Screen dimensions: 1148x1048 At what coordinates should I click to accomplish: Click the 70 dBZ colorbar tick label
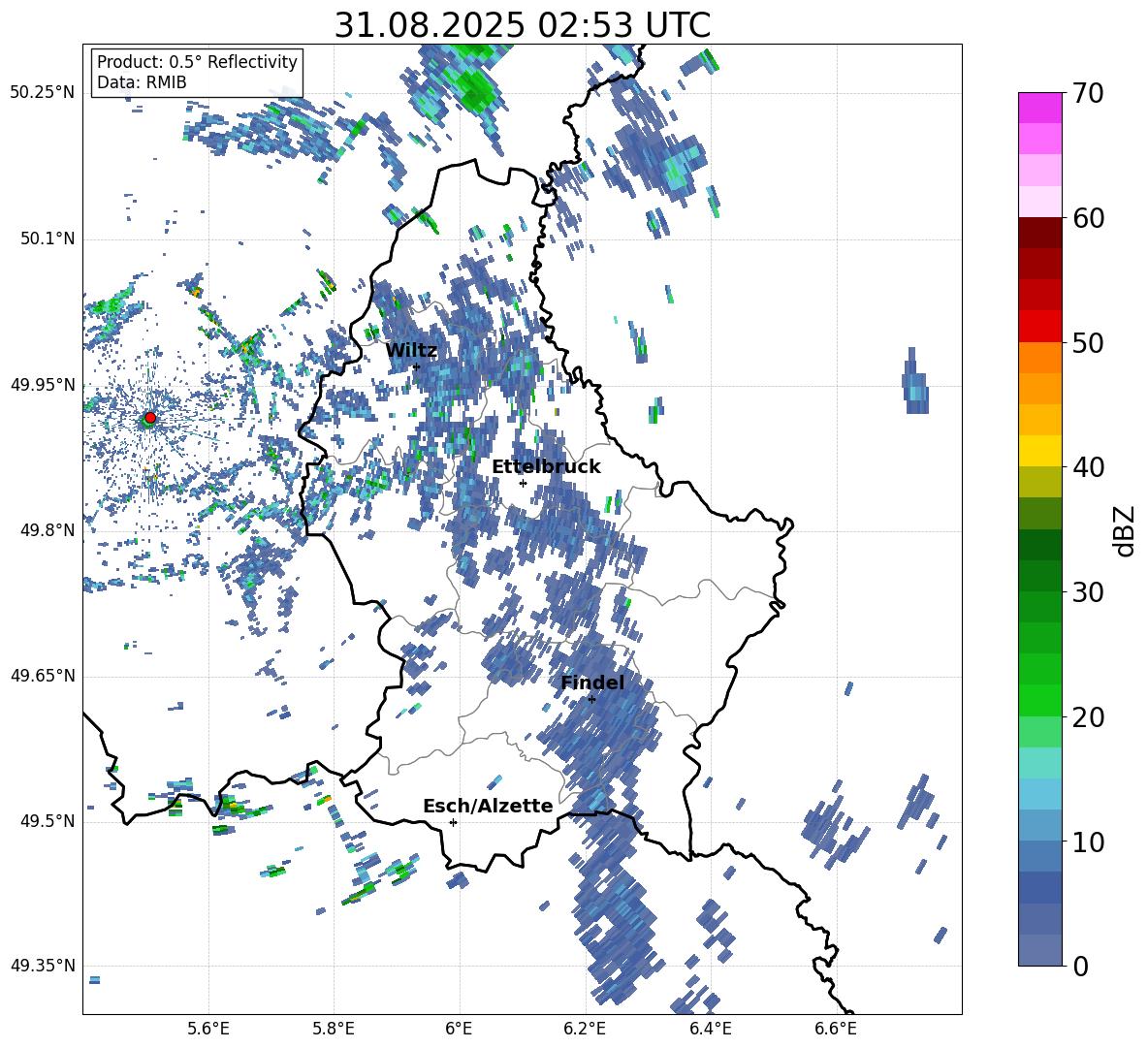click(x=1088, y=93)
